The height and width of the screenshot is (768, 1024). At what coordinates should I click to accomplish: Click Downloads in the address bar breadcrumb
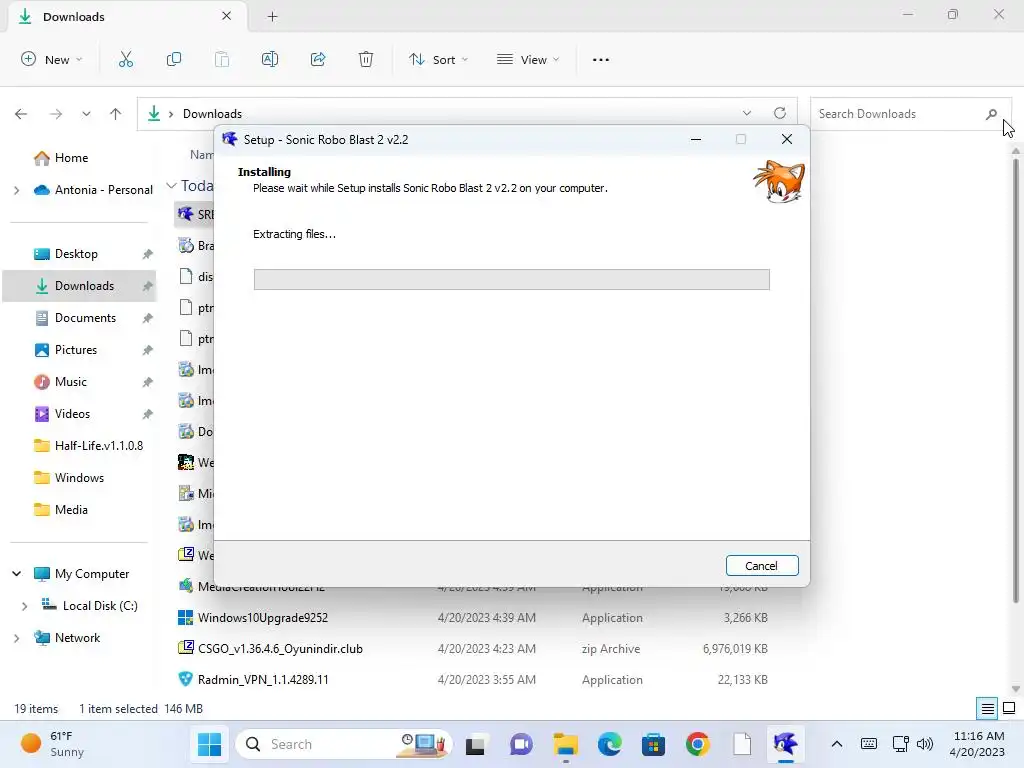coord(212,114)
